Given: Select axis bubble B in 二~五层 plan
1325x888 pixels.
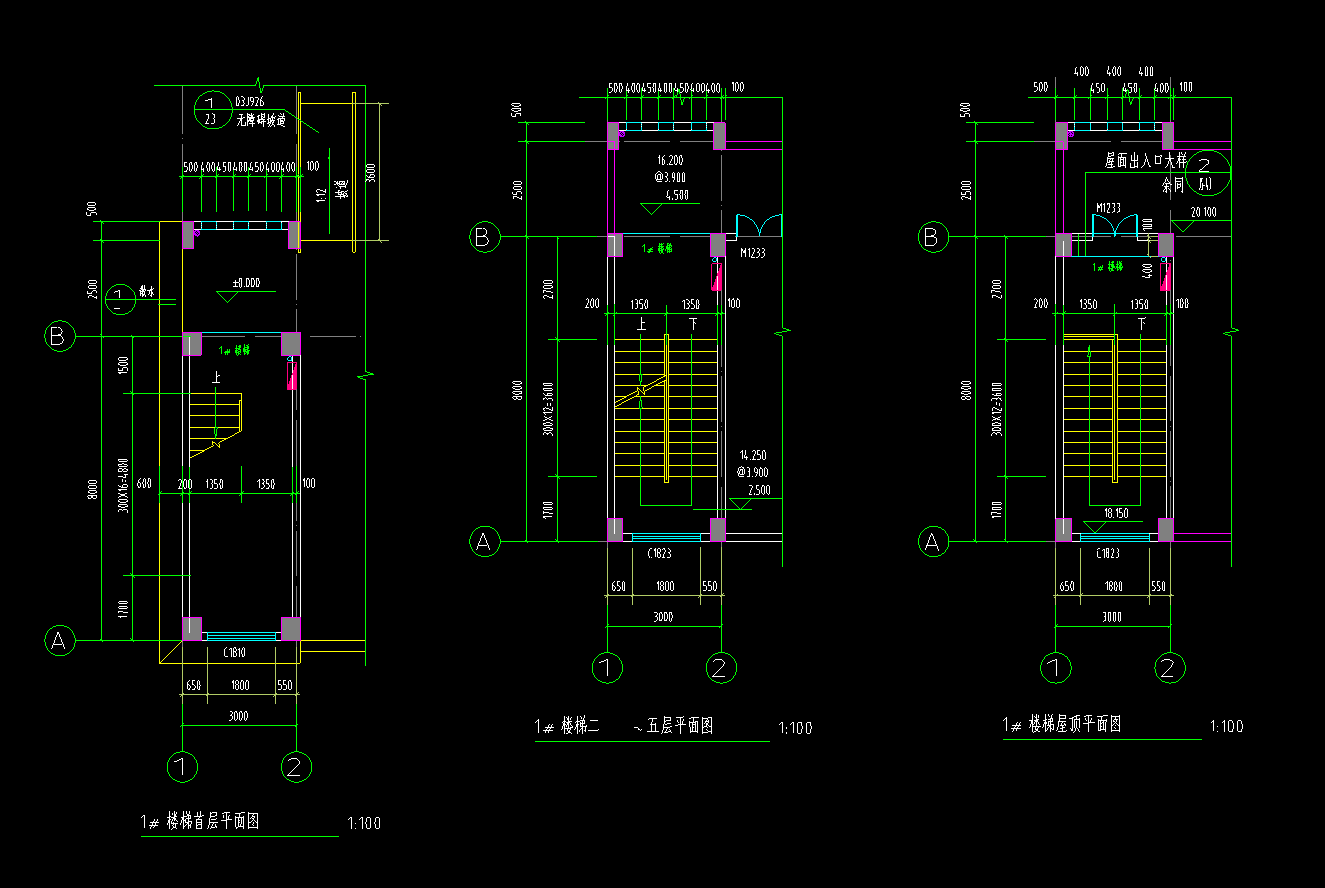Looking at the screenshot, I should [x=484, y=237].
